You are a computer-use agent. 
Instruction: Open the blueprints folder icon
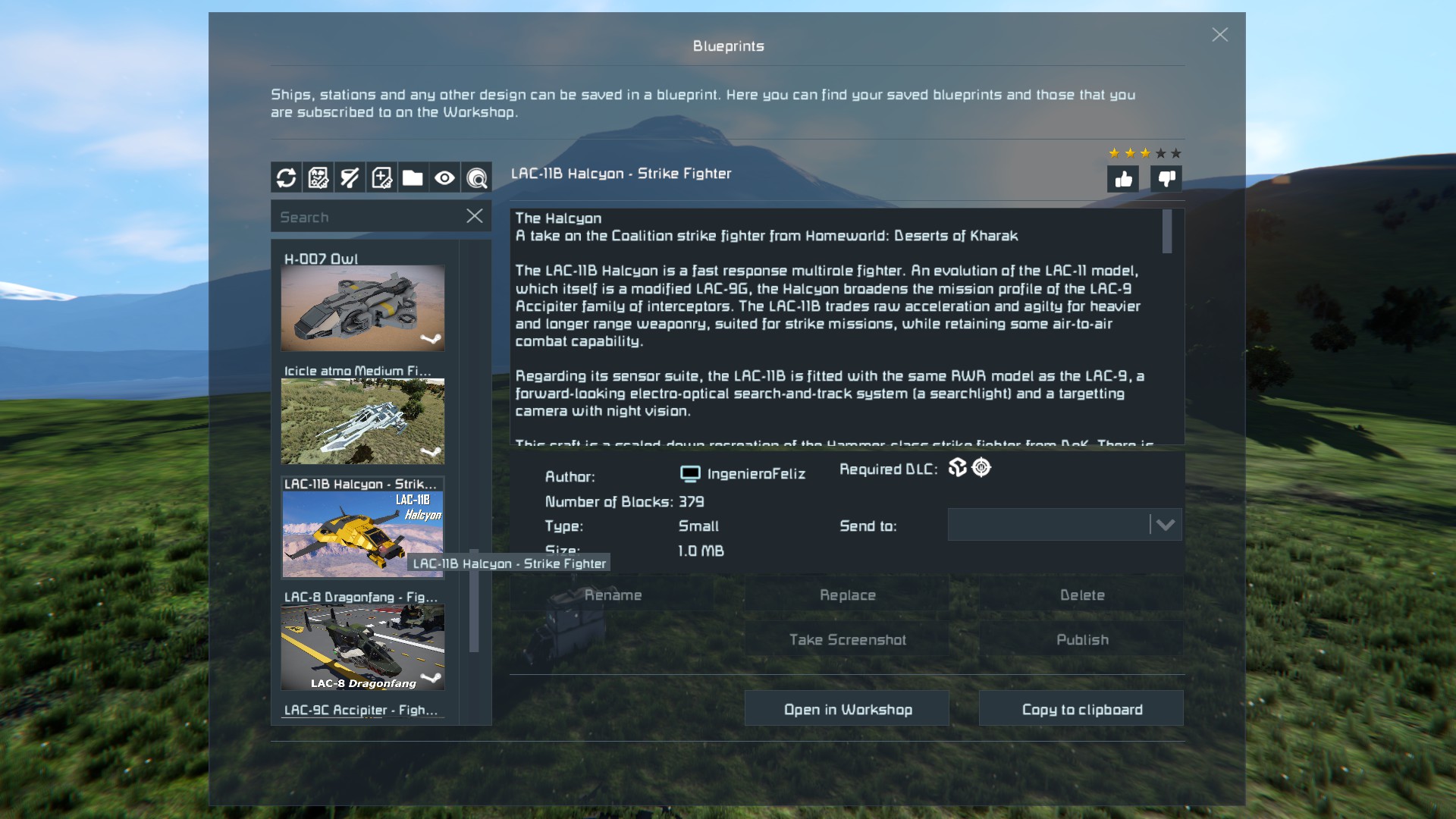[x=413, y=177]
